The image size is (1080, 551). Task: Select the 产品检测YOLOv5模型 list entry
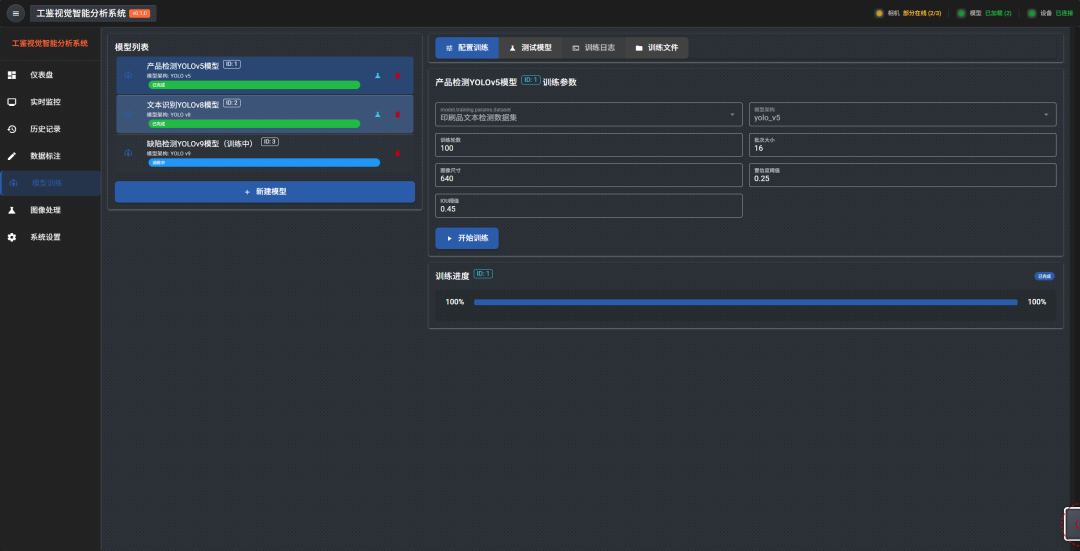(264, 75)
